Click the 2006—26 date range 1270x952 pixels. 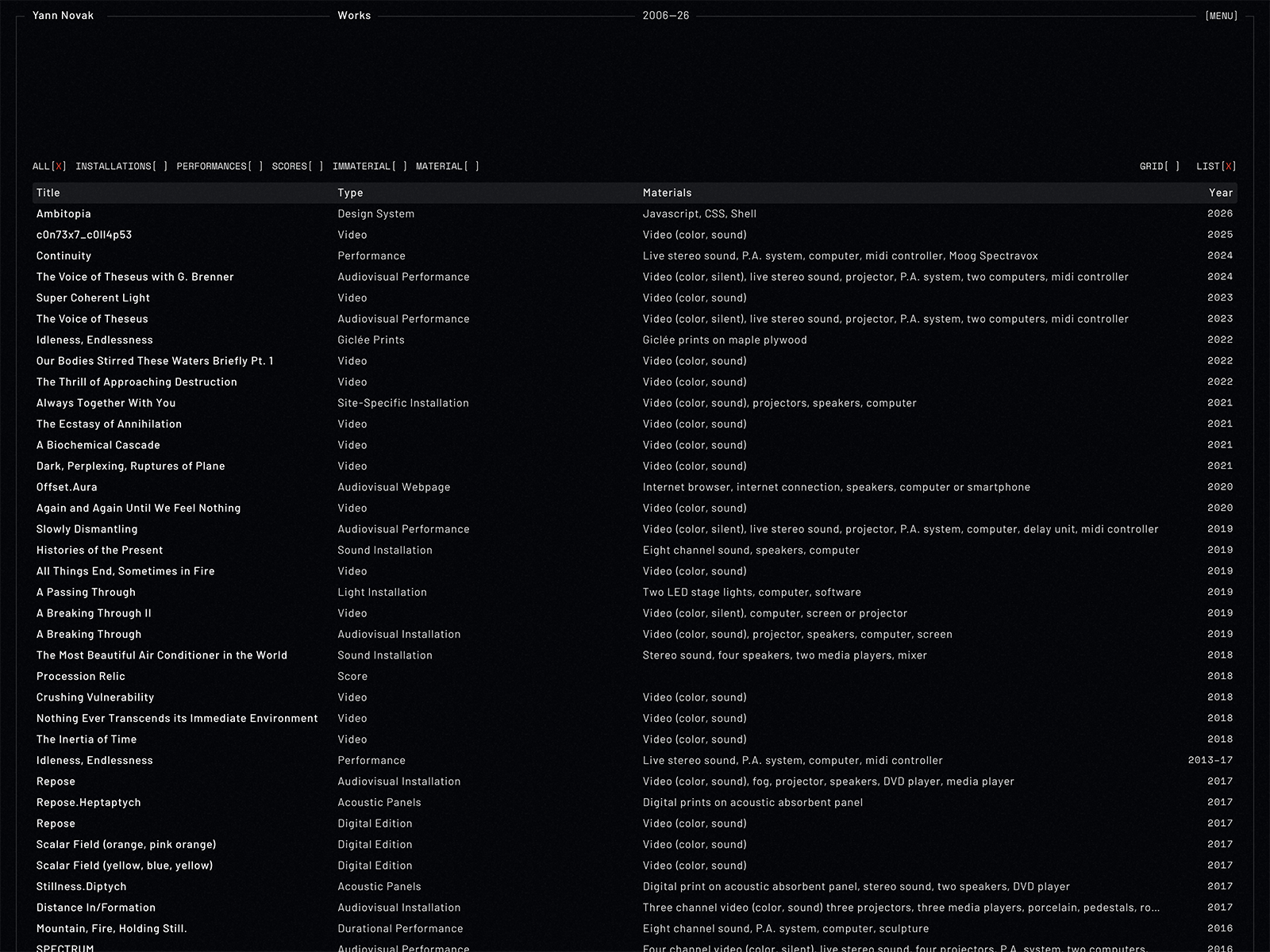tap(666, 16)
